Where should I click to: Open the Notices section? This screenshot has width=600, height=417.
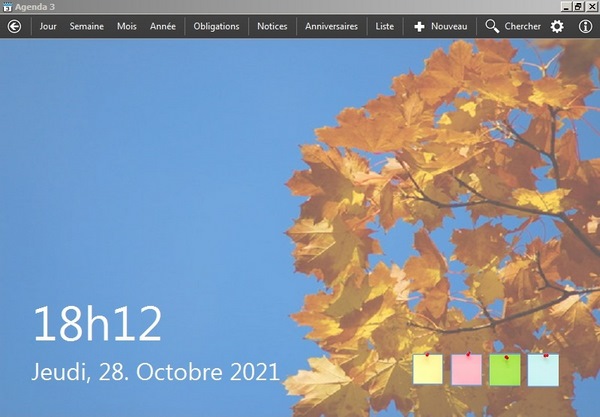272,26
